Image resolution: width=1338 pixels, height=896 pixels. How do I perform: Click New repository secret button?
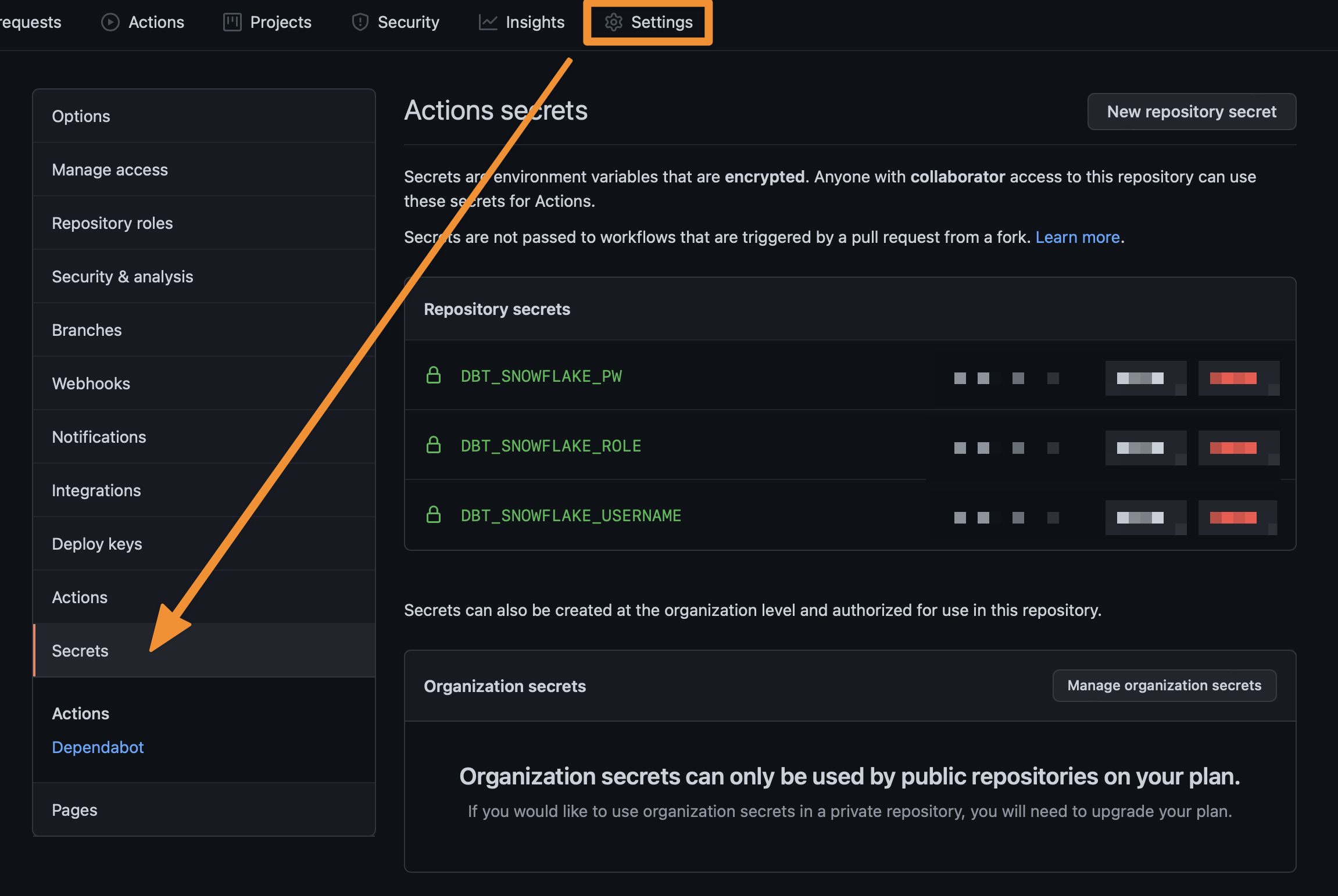1191,111
